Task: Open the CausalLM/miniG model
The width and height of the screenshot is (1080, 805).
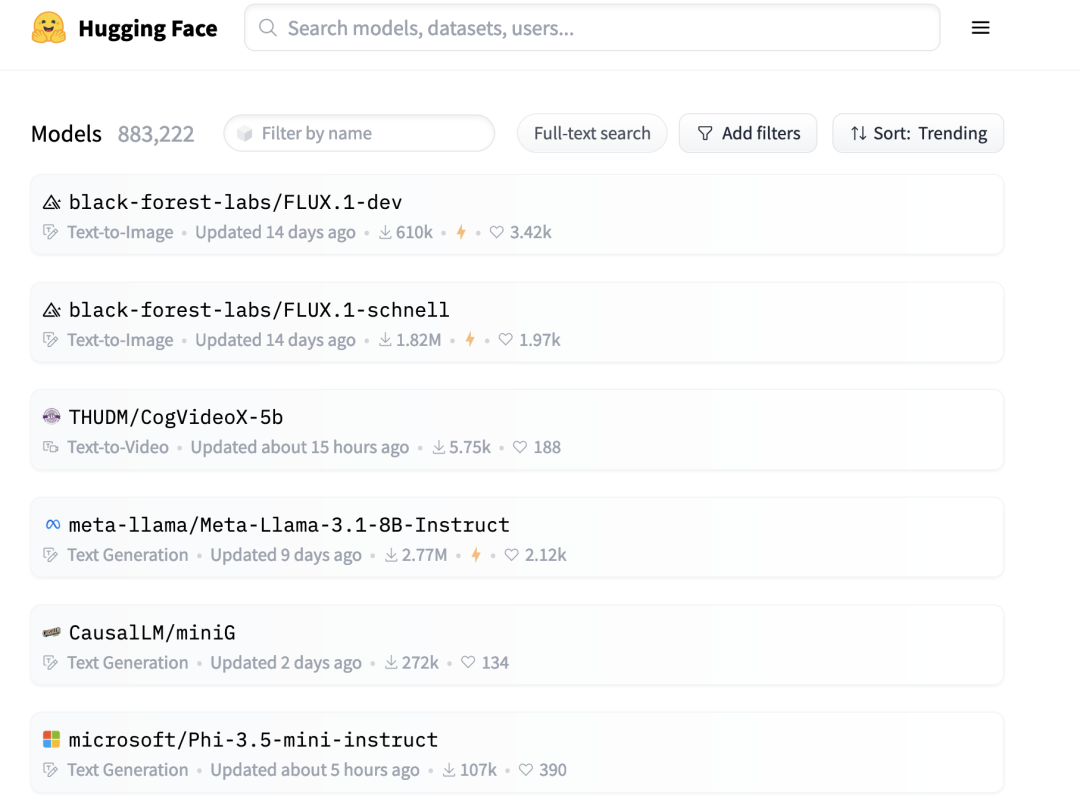Action: 152,632
